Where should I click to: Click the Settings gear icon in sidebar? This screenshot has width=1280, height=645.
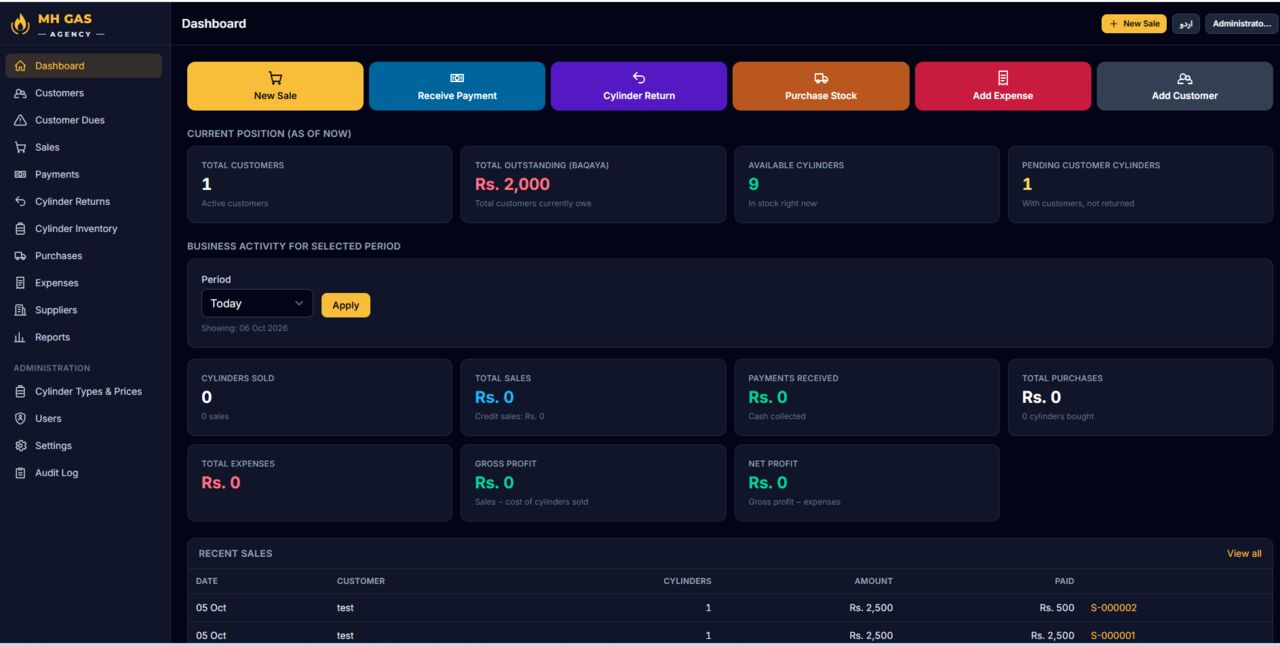coord(20,446)
